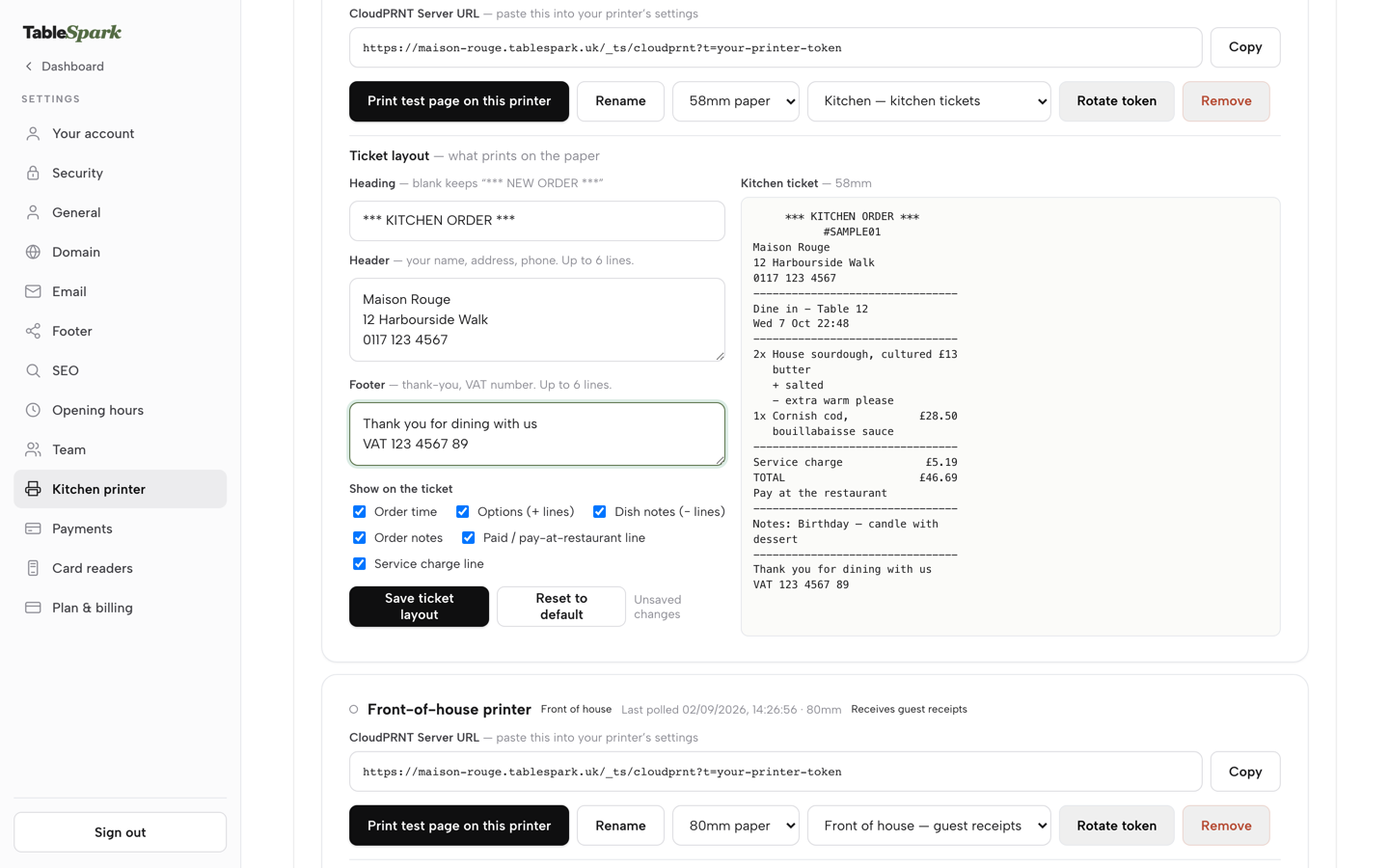Toggle Paid / pay-at-restaurant line checkbox
This screenshot has height=868, width=1389.
tap(468, 538)
